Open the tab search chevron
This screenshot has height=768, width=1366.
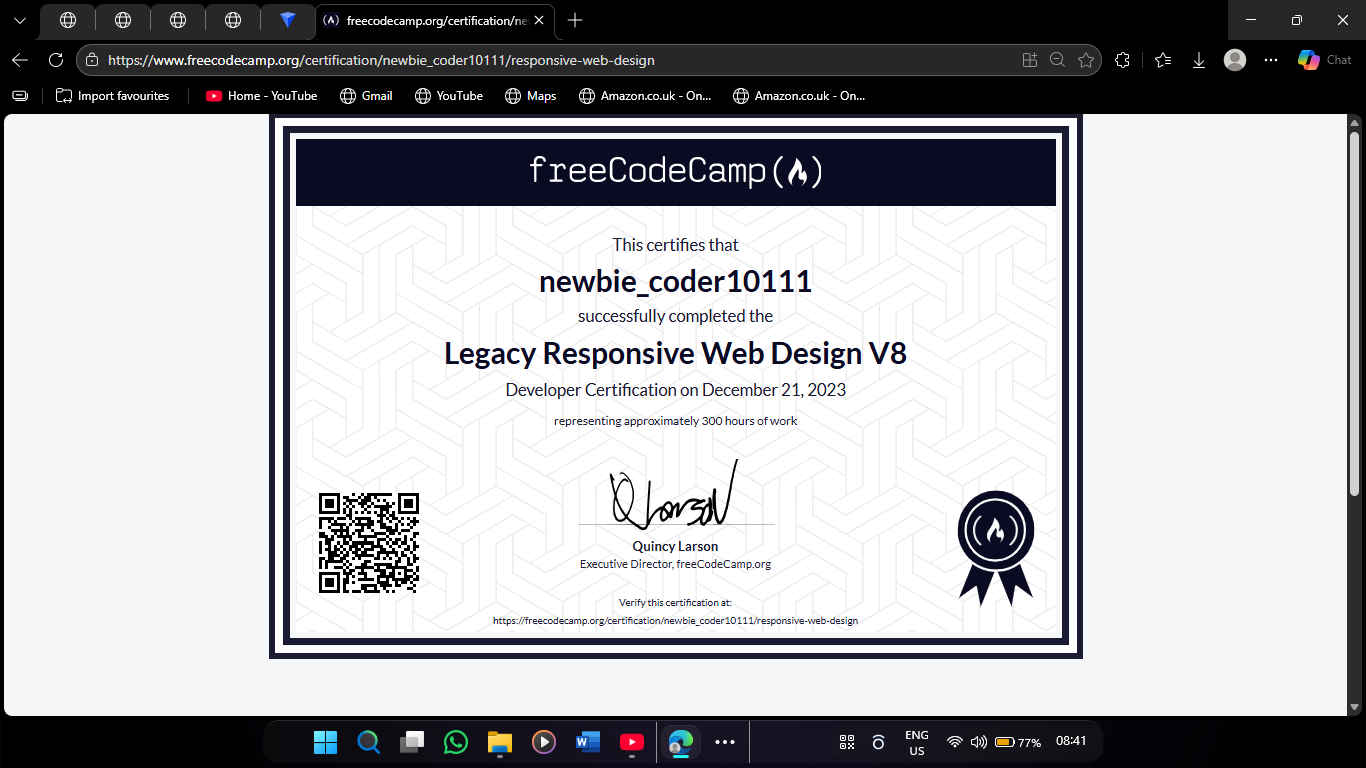tap(20, 20)
